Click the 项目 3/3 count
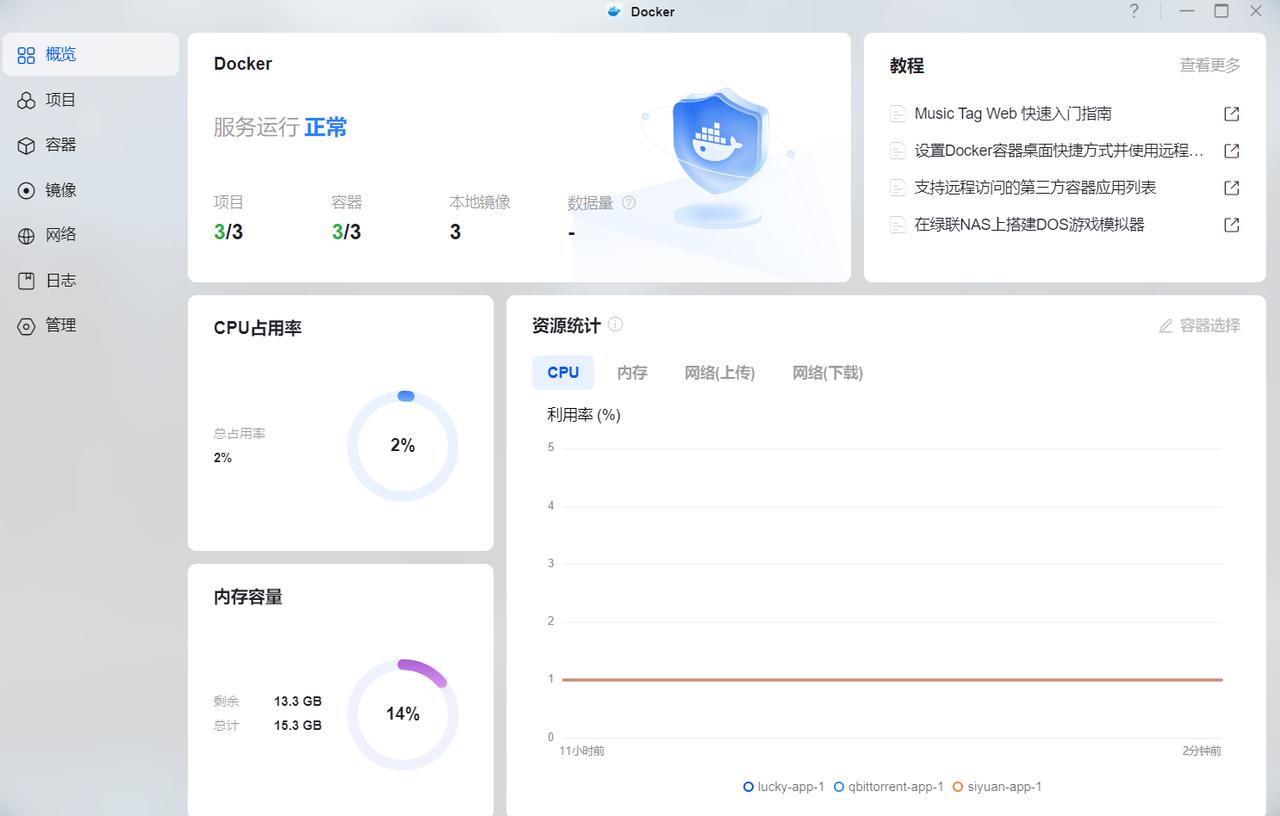Screen dimensions: 1280x816 [228, 233]
